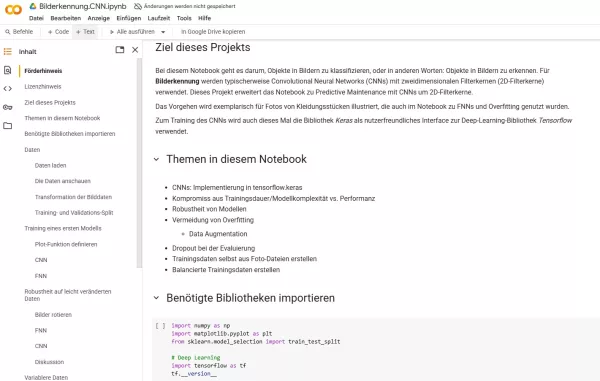This screenshot has width=600, height=381.
Task: Go to Robustheit auf leicht veränderten Daten
Action: pyautogui.click(x=68, y=295)
